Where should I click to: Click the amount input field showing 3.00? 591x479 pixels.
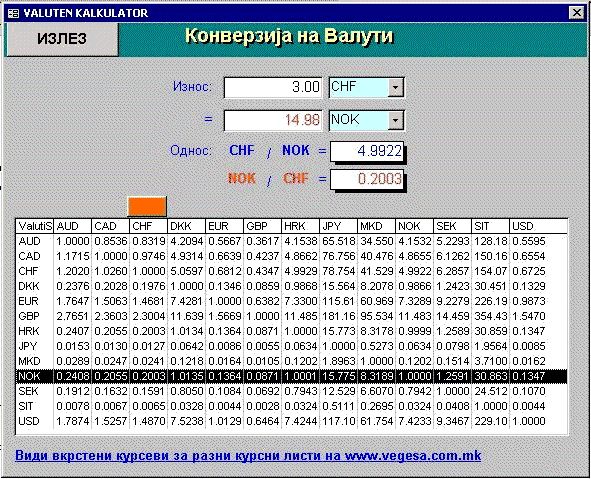[273, 88]
